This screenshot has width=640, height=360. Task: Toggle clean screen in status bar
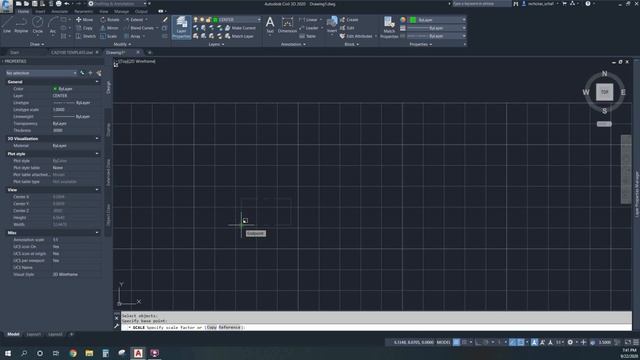[x=628, y=342]
